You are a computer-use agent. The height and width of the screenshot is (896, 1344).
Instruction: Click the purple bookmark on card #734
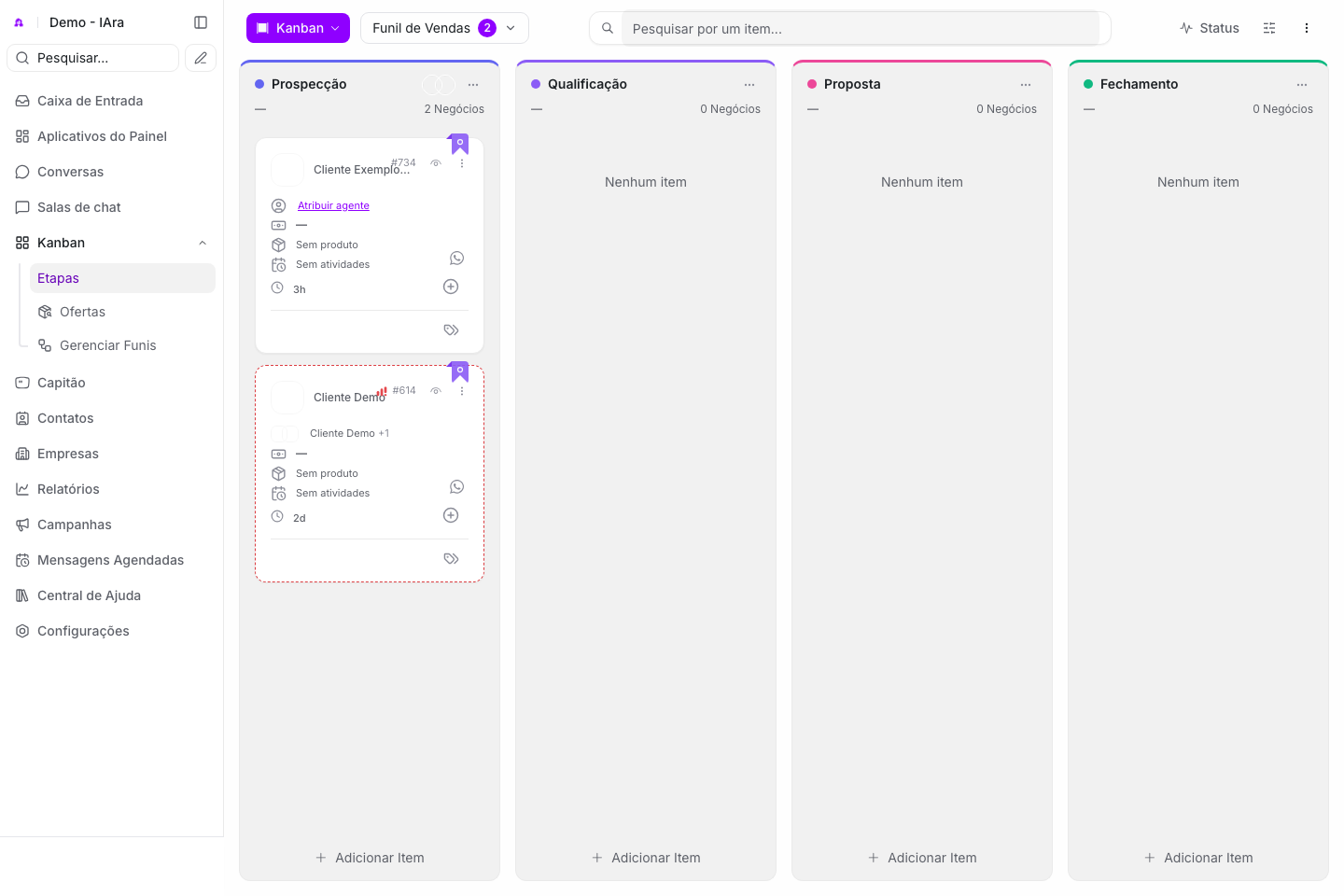459,144
